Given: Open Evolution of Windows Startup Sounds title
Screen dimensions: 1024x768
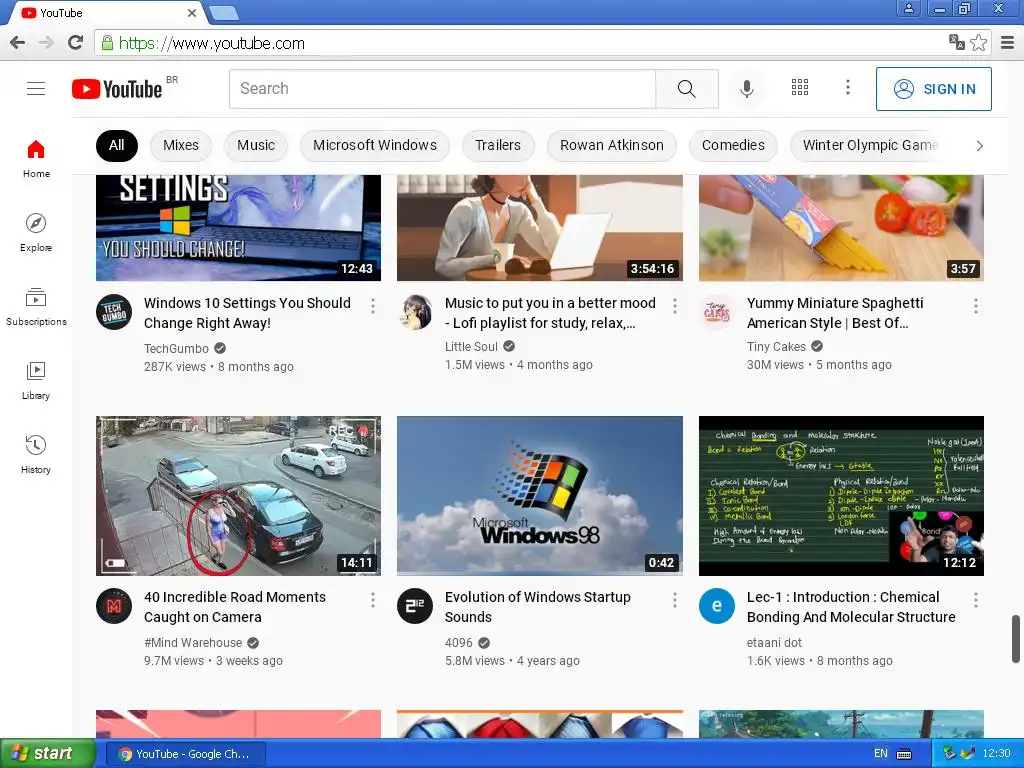Looking at the screenshot, I should click(x=537, y=607).
